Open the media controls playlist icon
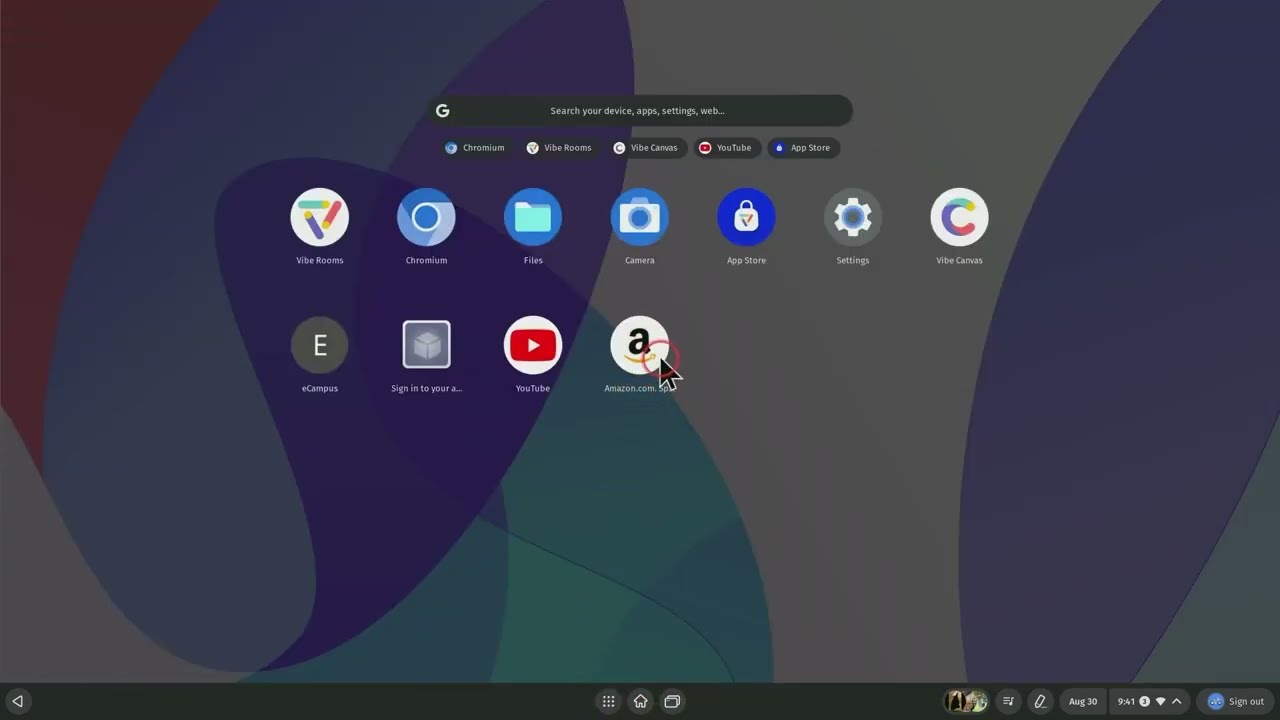The image size is (1280, 720). click(1009, 701)
